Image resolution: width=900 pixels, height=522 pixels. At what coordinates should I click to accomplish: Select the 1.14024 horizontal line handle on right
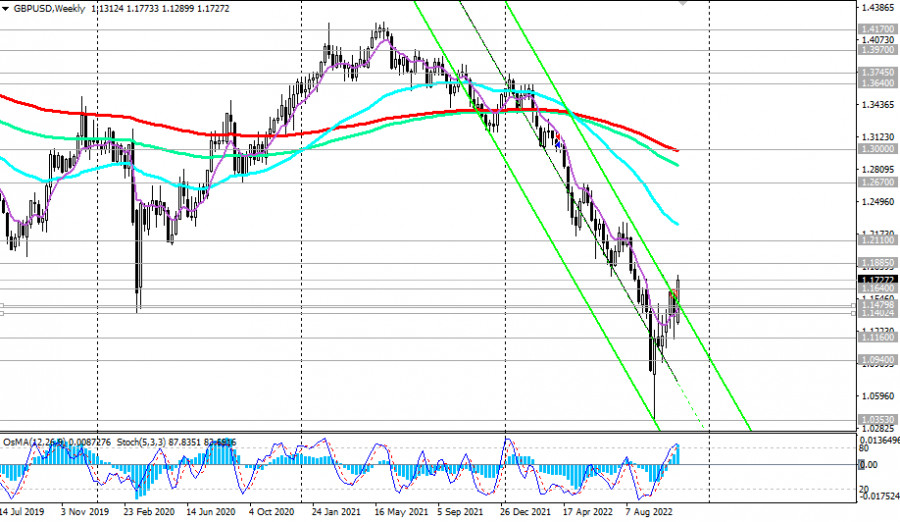[852, 313]
